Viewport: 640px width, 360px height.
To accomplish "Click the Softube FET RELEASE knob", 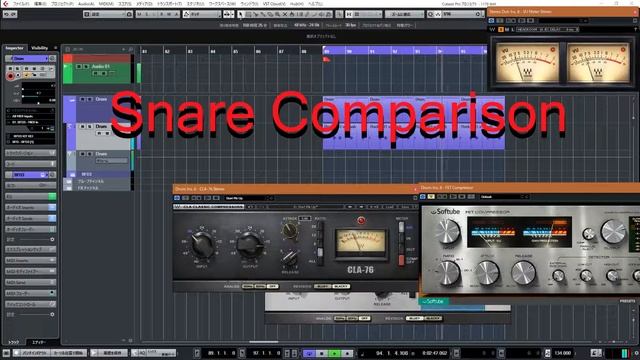I will 523,272.
